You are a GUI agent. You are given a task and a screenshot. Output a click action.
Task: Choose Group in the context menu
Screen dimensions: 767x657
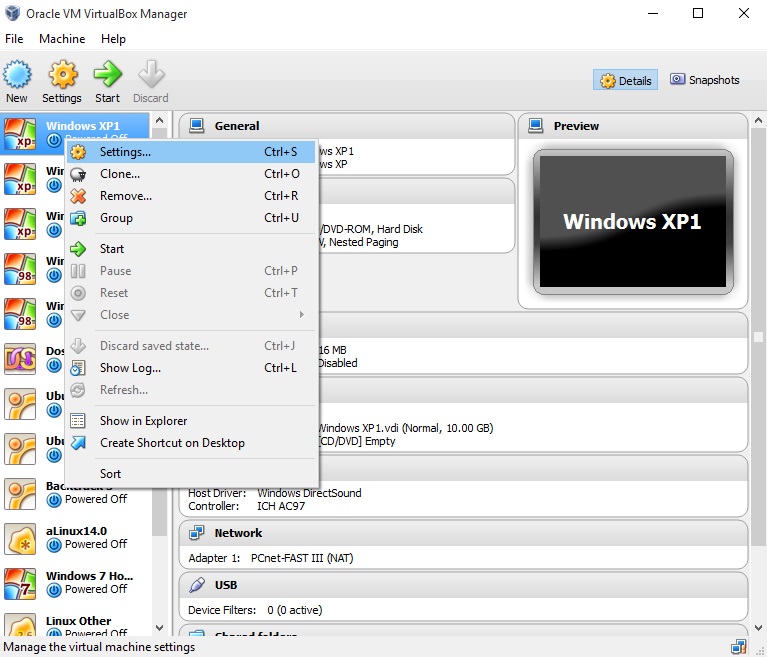click(x=192, y=218)
